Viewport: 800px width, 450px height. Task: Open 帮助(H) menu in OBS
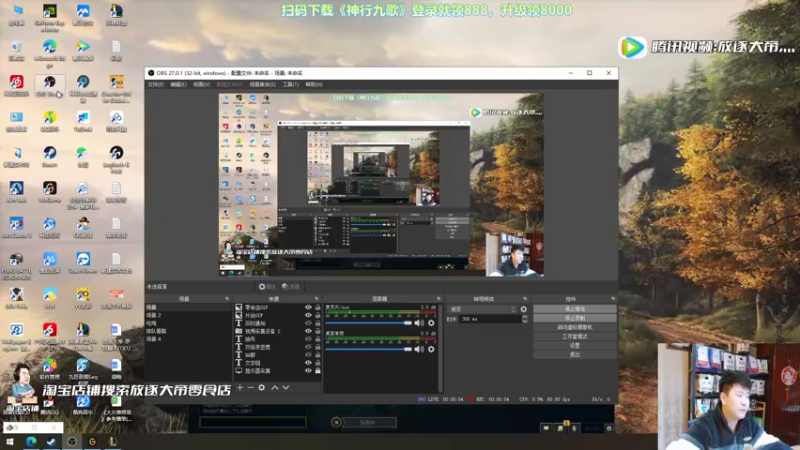[314, 84]
